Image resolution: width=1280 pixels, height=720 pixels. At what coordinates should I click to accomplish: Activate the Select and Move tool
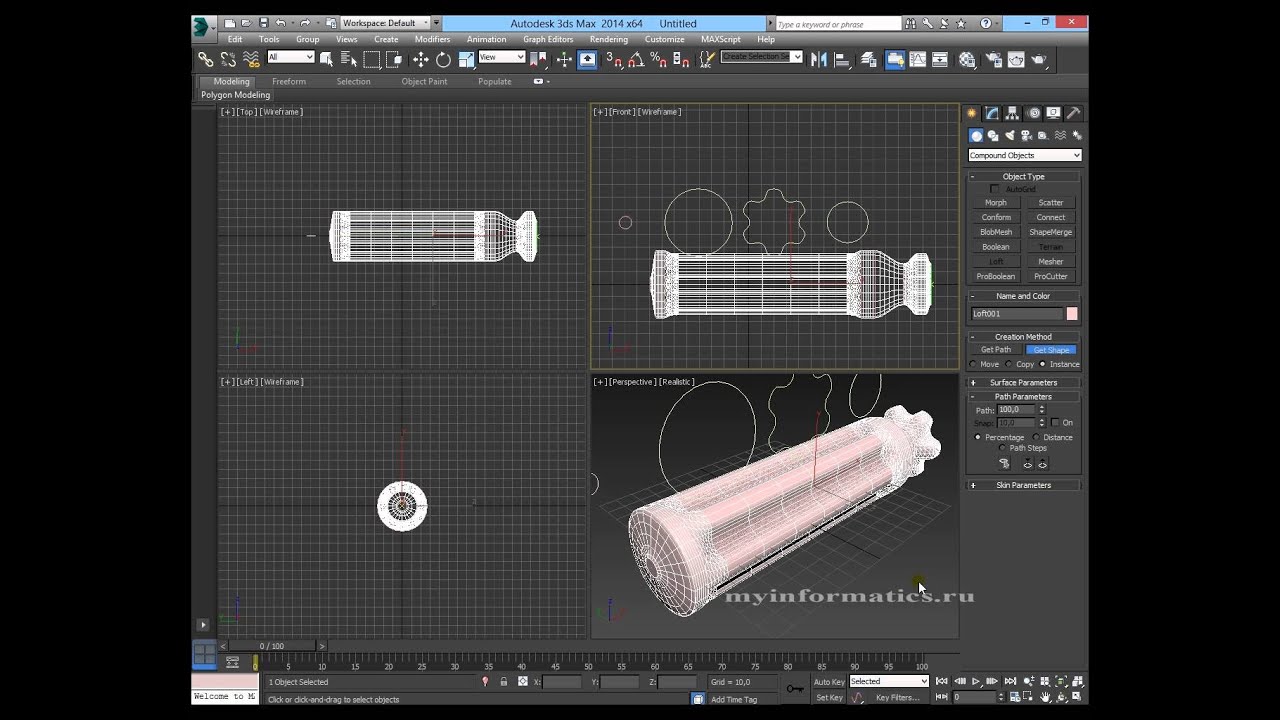(420, 59)
